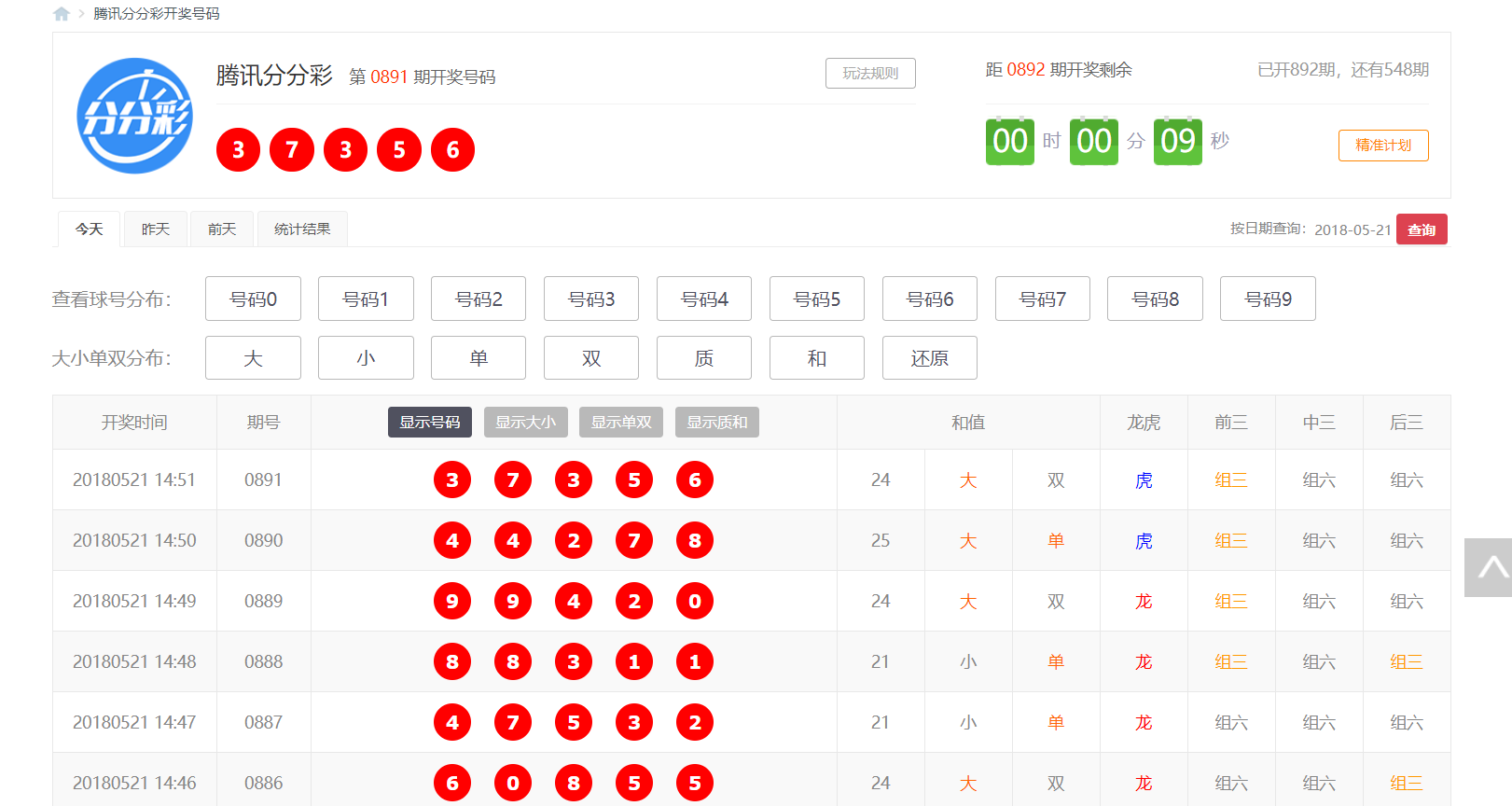Click orange 组三 under 后三 in row 0888
This screenshot has width=1512, height=806.
(1407, 661)
